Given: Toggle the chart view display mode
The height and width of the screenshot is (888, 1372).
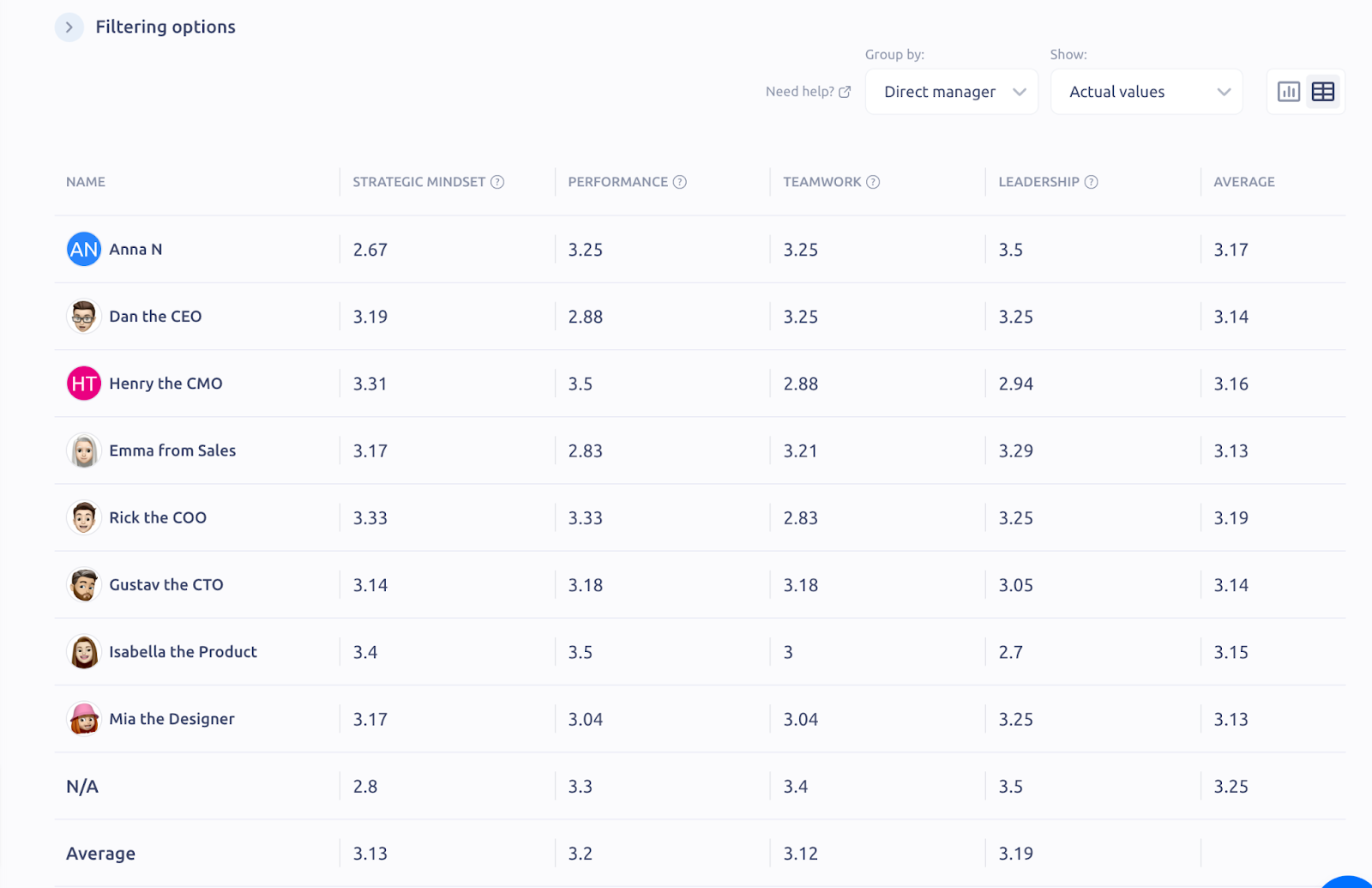Looking at the screenshot, I should coord(1289,91).
